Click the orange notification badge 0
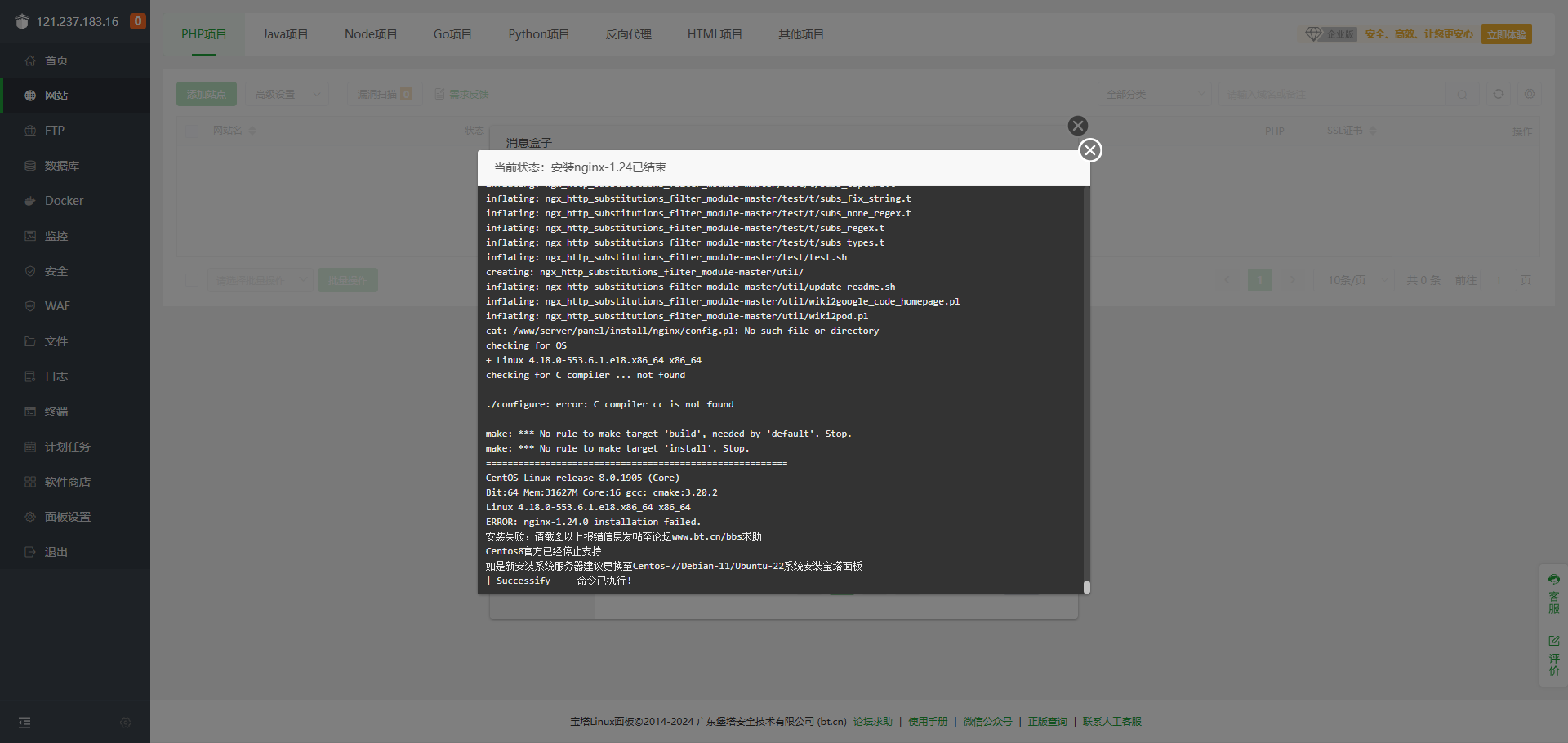Viewport: 1568px width, 743px height. pos(138,21)
